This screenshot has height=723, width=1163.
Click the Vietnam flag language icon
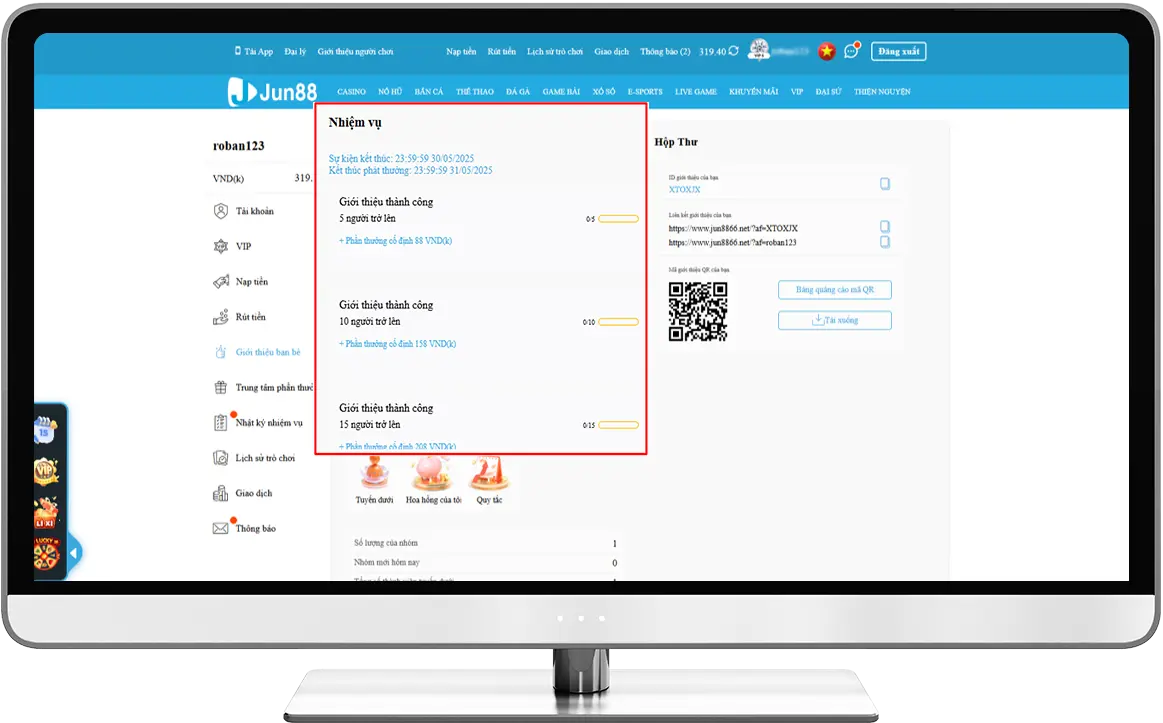[826, 51]
